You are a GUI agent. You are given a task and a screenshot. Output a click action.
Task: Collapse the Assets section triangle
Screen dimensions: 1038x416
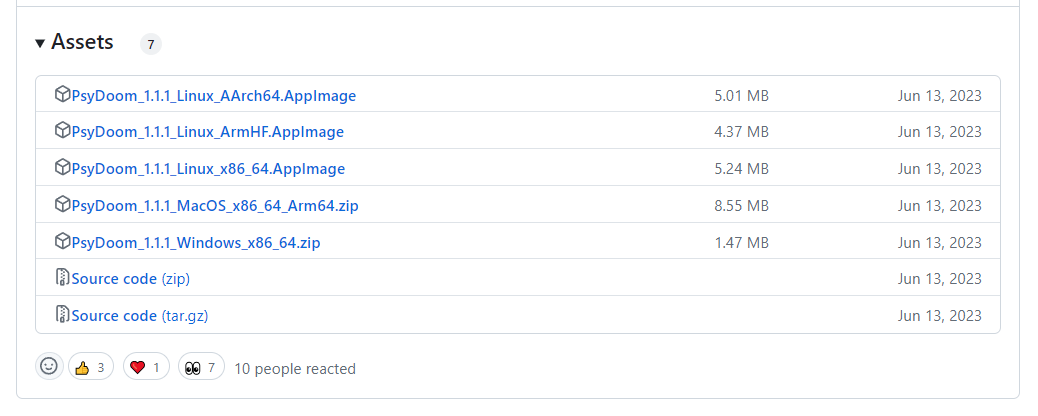pyautogui.click(x=40, y=44)
